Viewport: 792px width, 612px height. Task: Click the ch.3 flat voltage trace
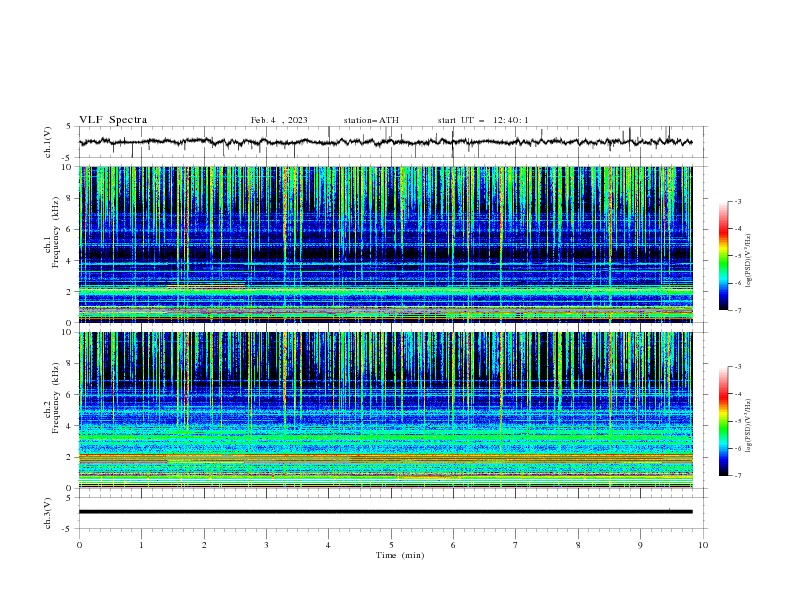385,512
